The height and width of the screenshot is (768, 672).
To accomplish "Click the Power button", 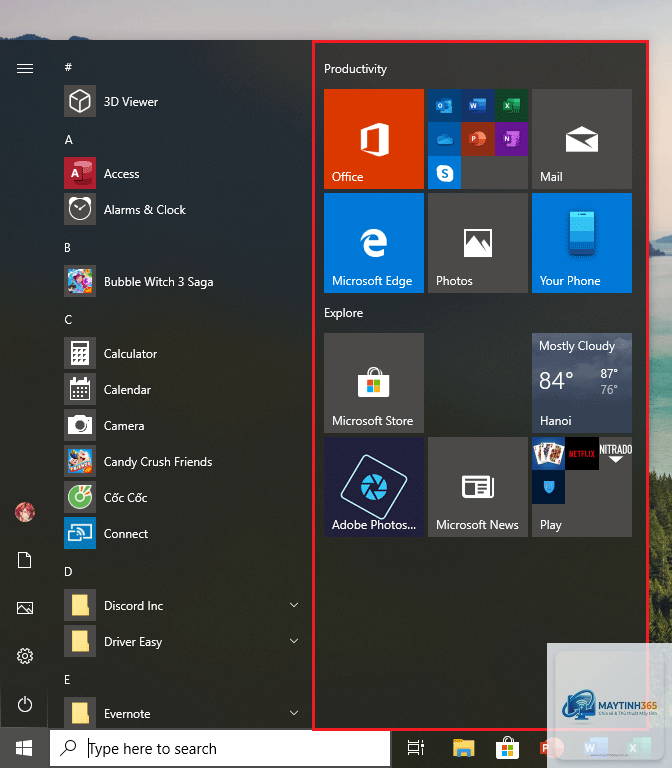I will [x=25, y=704].
